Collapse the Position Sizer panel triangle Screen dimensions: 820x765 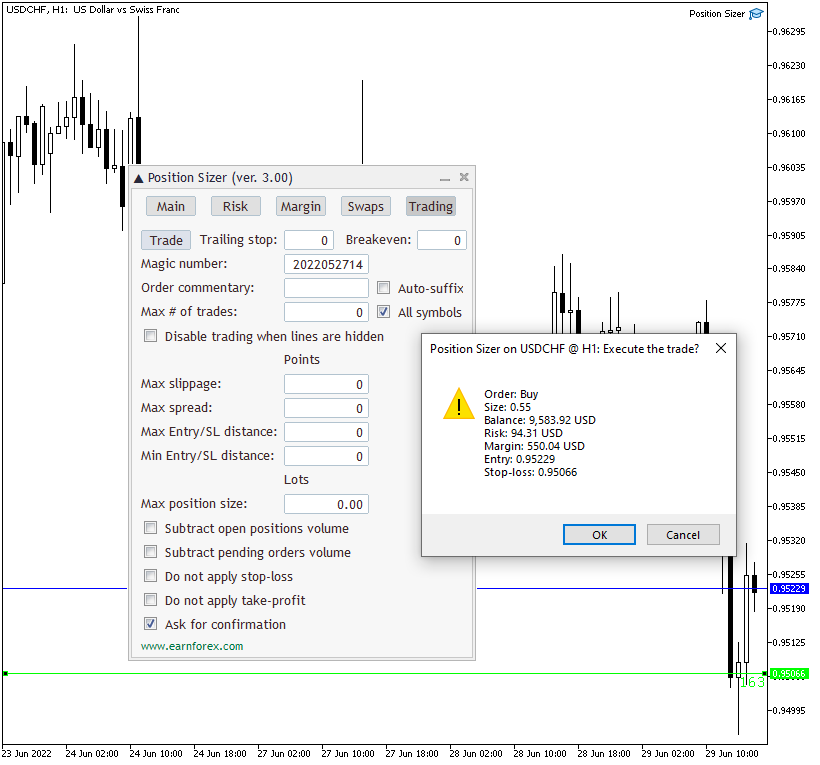pos(139,178)
